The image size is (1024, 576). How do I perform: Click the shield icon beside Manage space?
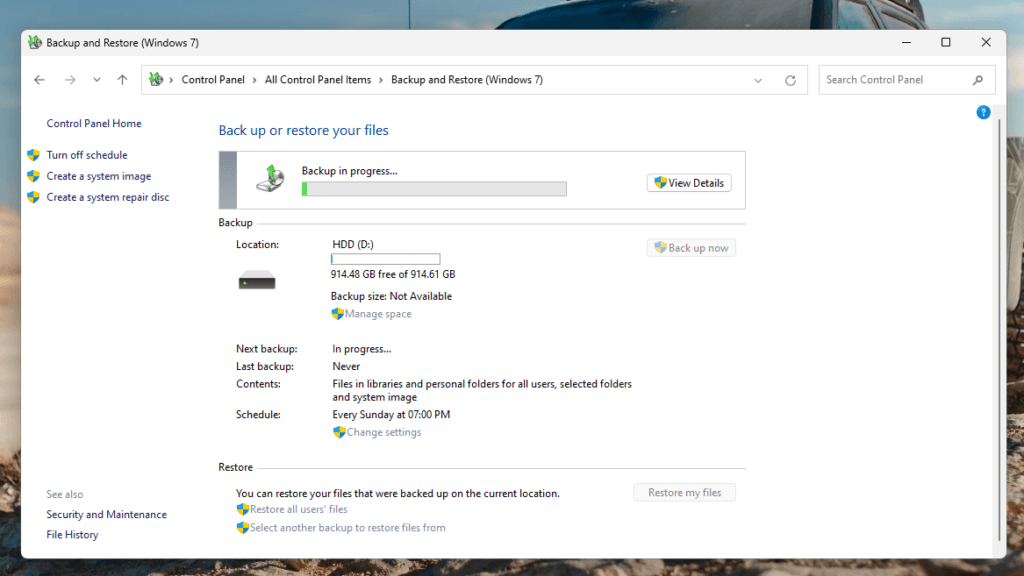click(338, 313)
